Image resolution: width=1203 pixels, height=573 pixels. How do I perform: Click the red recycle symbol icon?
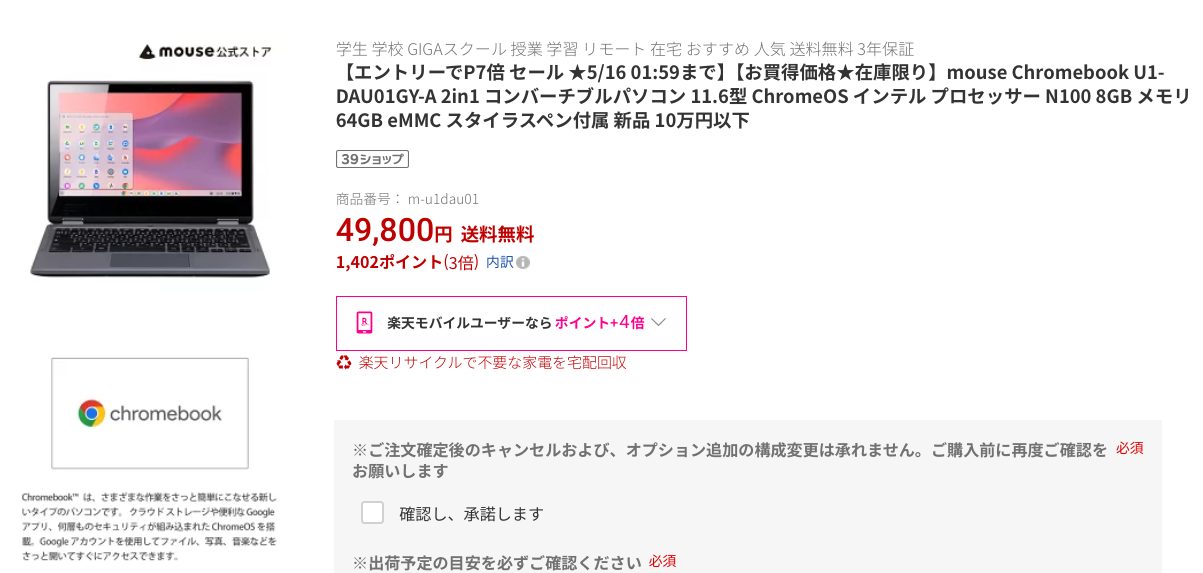(344, 362)
